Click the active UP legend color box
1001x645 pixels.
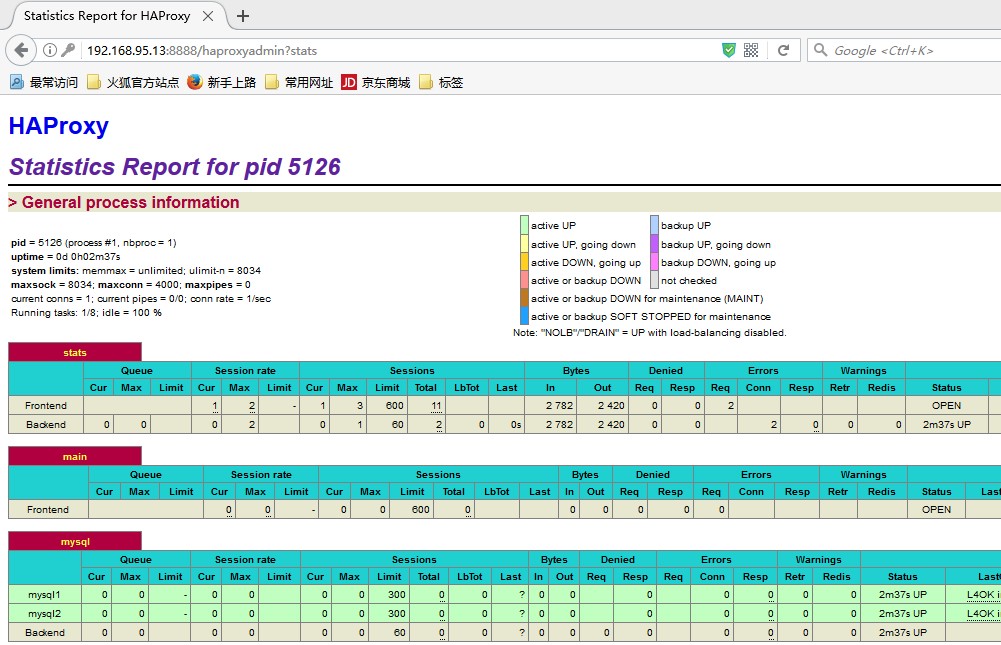[x=524, y=225]
